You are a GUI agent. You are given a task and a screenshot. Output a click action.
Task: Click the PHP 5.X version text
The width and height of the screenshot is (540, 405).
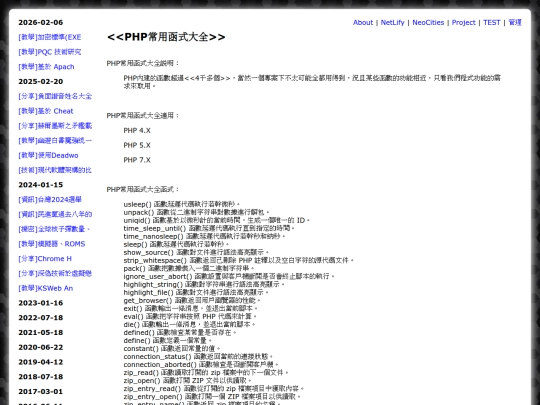[x=137, y=145]
